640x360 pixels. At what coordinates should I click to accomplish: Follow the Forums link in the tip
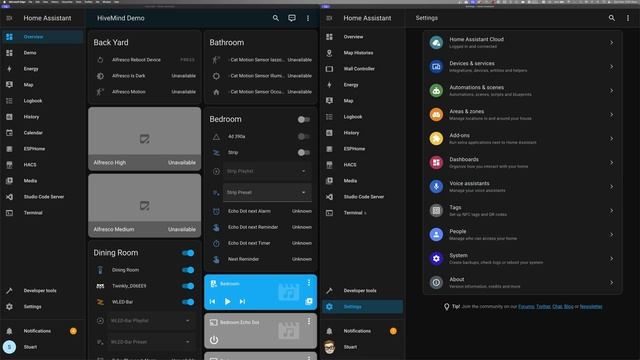pos(526,307)
